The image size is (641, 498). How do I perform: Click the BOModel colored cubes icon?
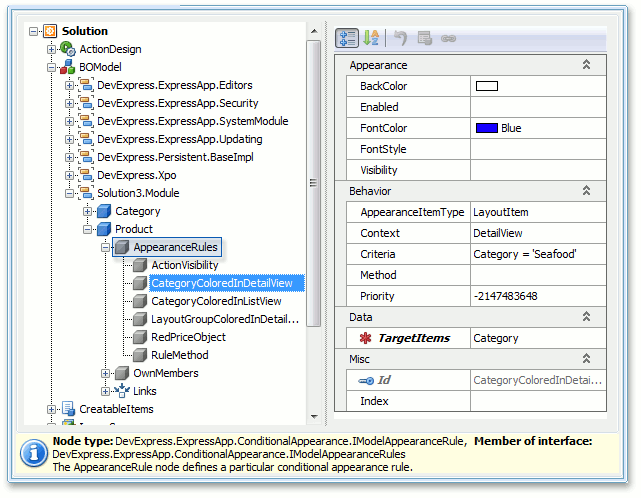pos(67,67)
